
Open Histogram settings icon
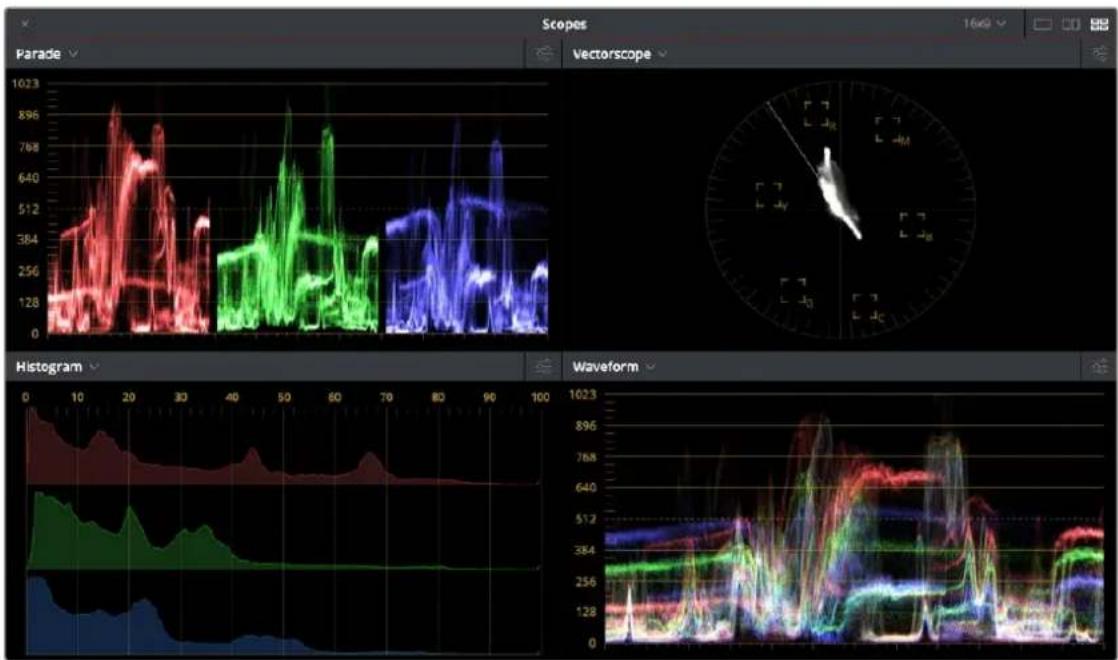[x=543, y=366]
